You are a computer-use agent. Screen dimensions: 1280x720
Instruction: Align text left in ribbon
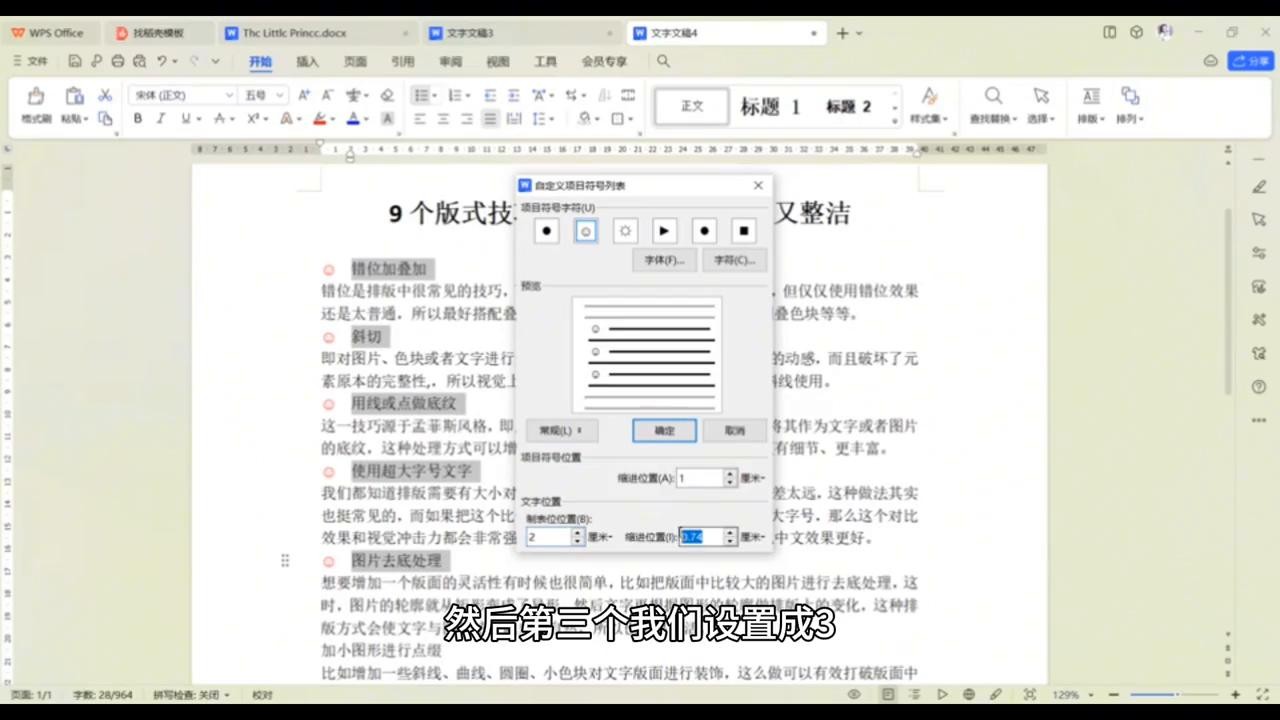click(419, 118)
